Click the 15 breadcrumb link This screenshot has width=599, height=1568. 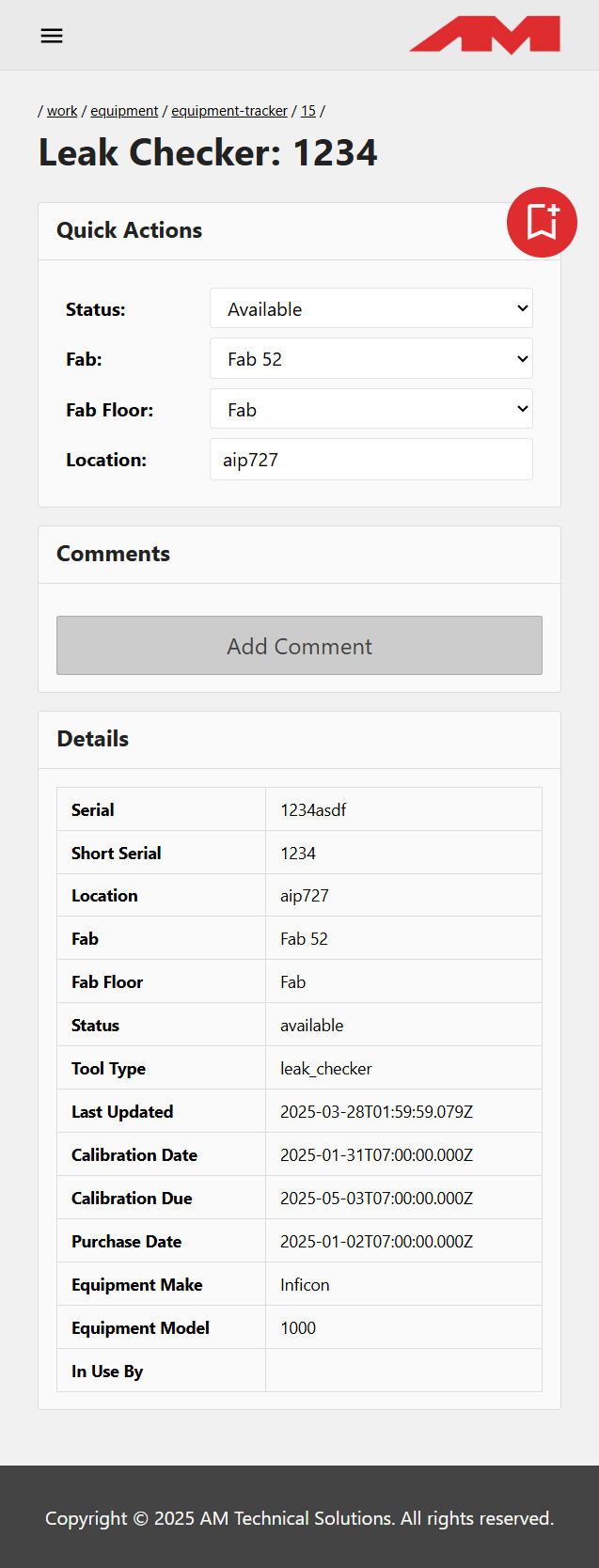point(308,111)
